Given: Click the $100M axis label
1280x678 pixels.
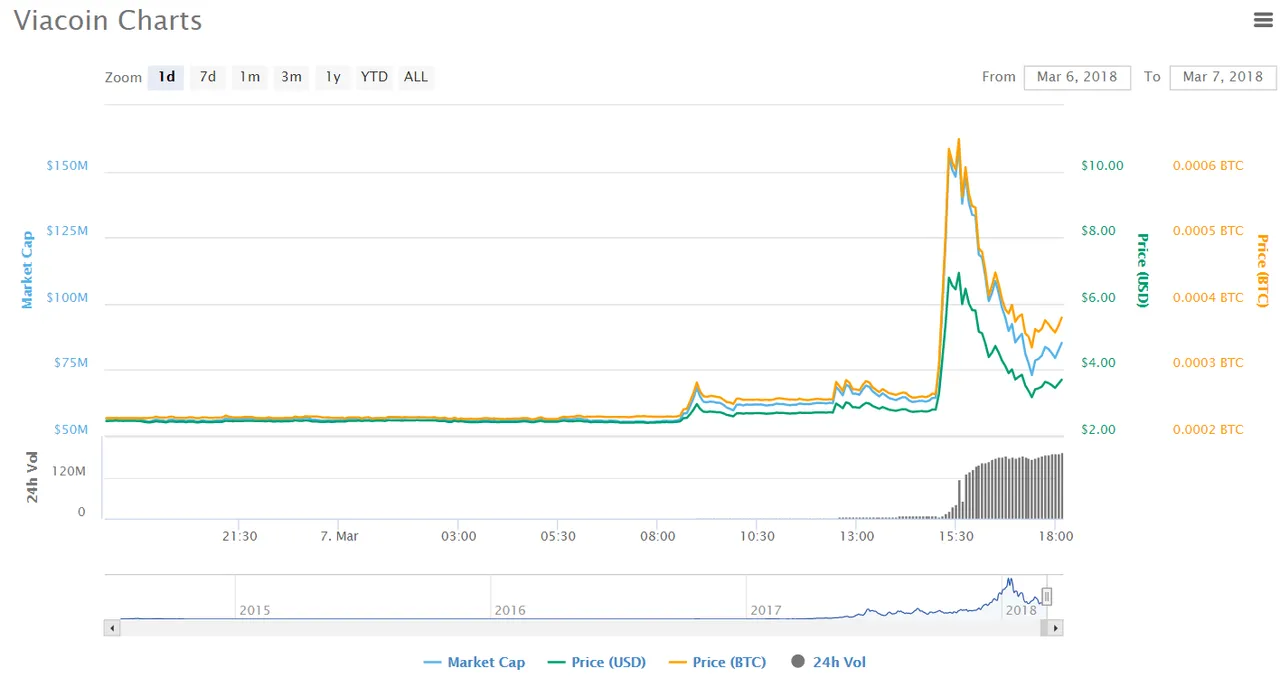Looking at the screenshot, I should coord(67,298).
